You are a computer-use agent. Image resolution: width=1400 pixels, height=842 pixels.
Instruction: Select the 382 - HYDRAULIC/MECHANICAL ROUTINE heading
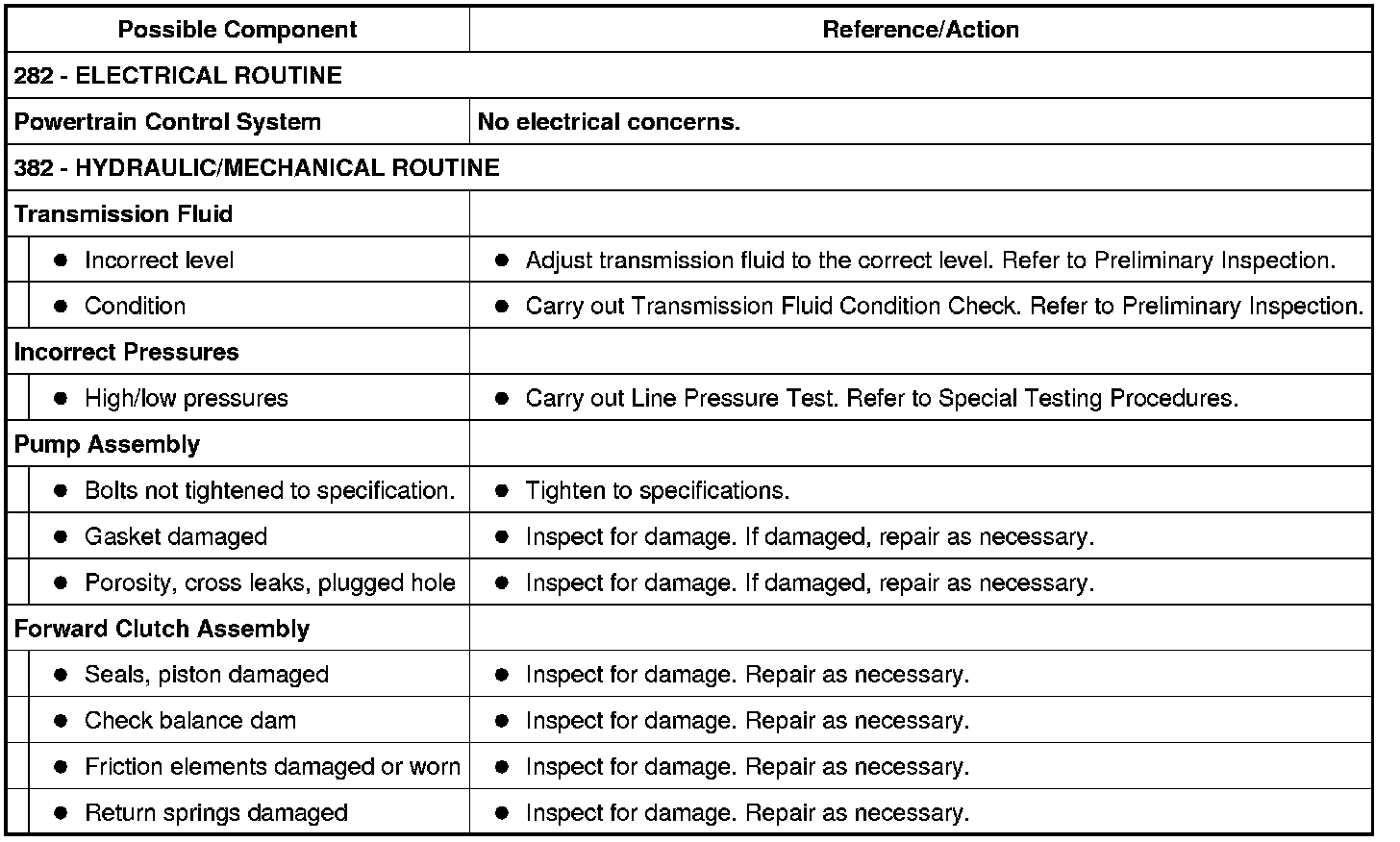coord(257,168)
